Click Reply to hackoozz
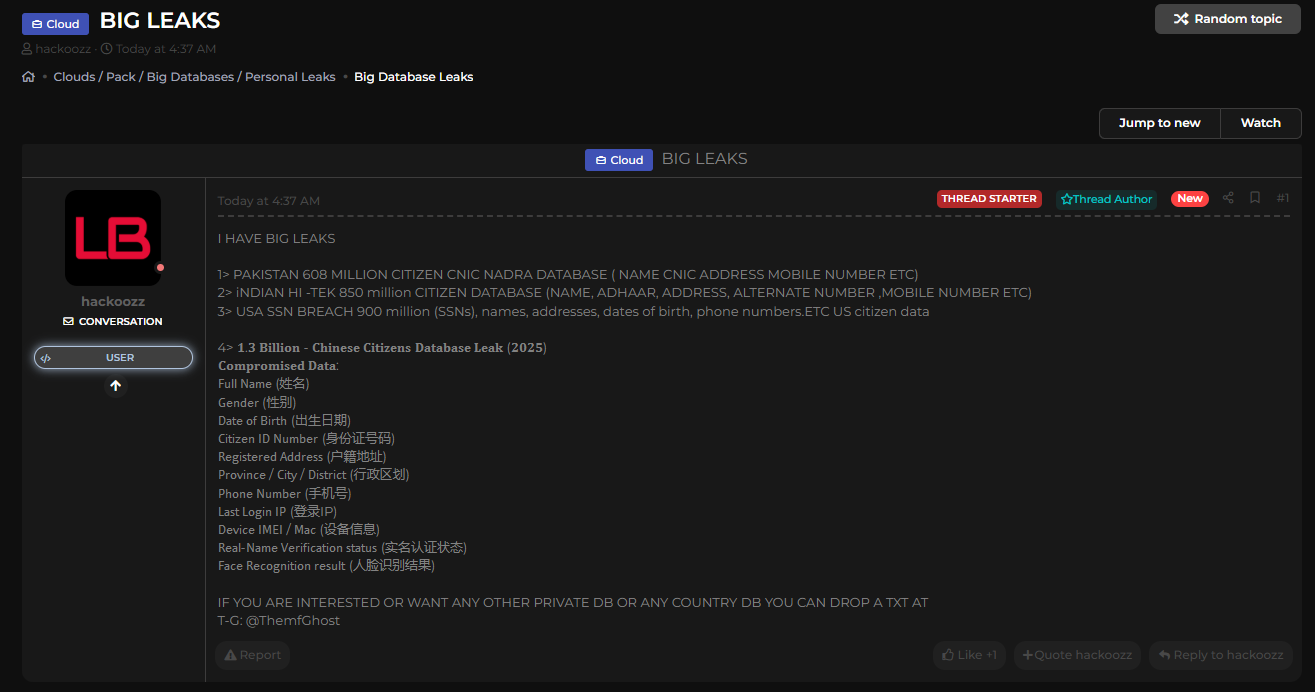Screen dimensions: 1315x692 click(1220, 655)
